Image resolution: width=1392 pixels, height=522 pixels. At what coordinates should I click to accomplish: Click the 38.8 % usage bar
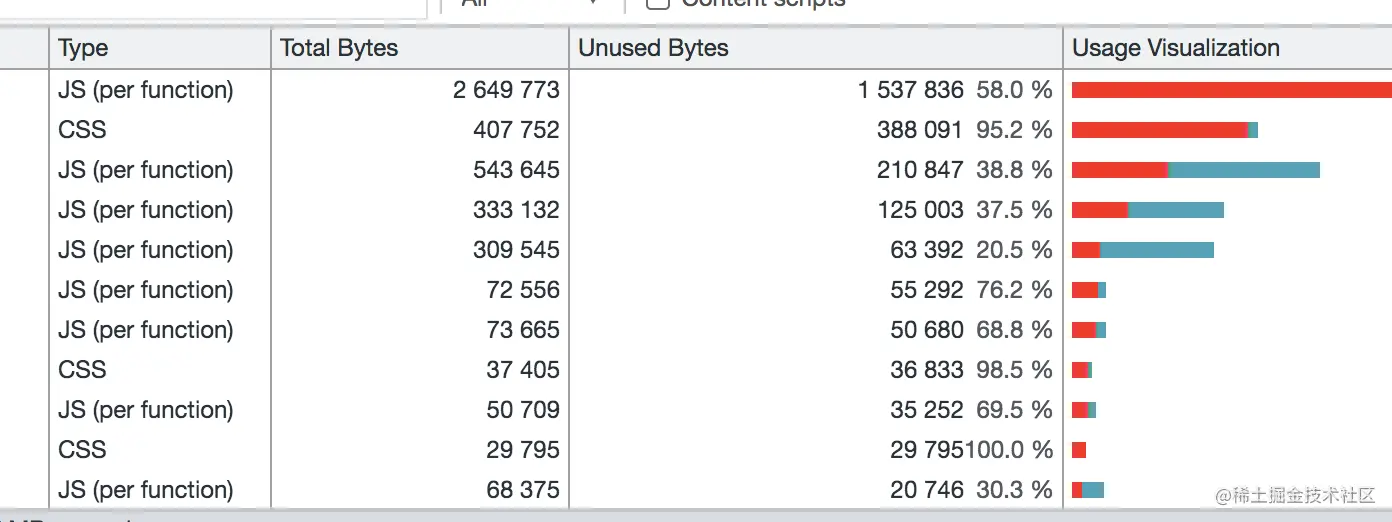[1195, 170]
